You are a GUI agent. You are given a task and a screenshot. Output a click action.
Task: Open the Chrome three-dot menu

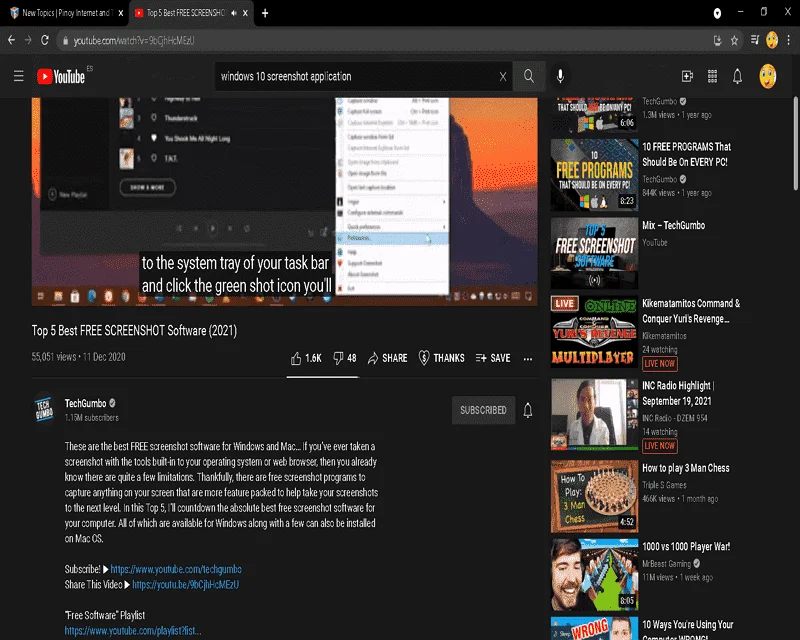tap(789, 40)
